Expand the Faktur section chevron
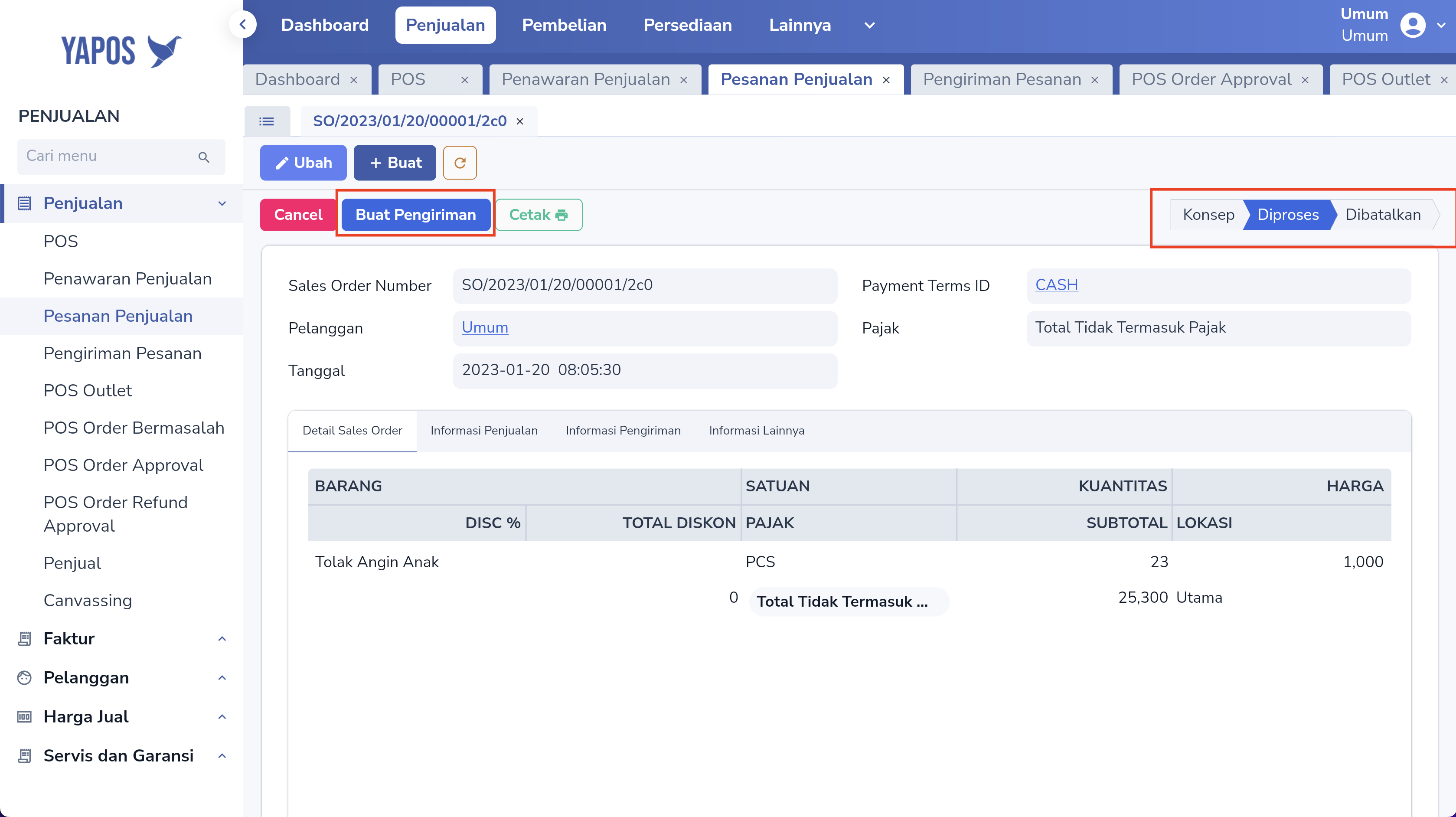The image size is (1456, 817). pyautogui.click(x=222, y=638)
